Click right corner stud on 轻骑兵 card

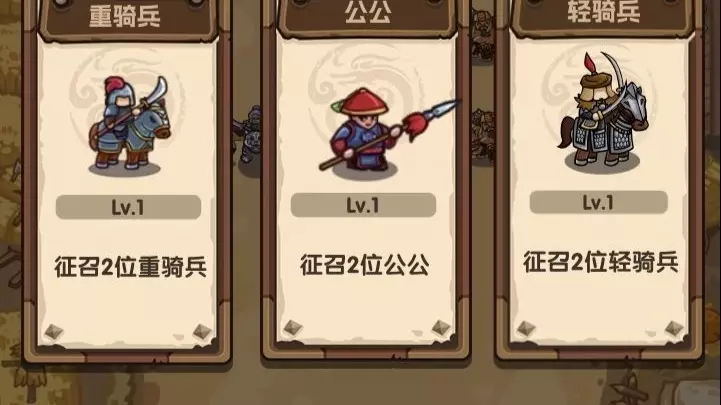[x=675, y=329]
